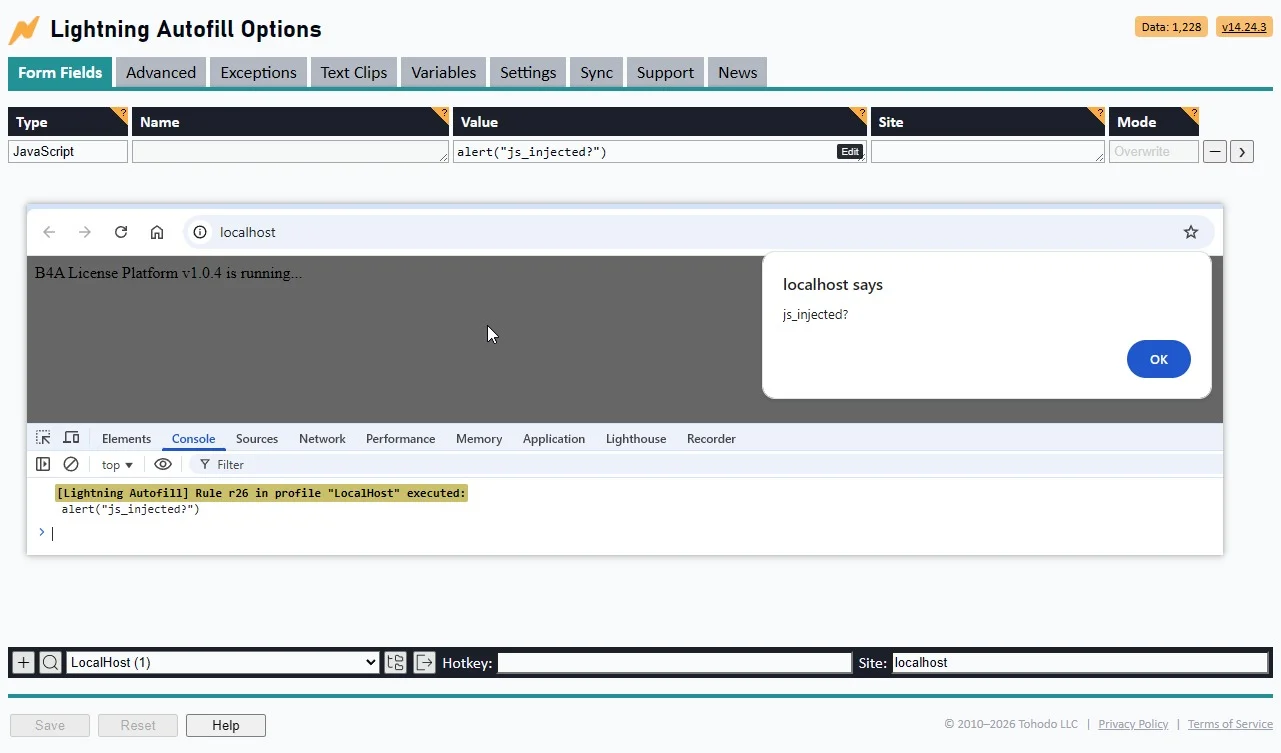Viewport: 1281px width, 753px height.
Task: Focus the empty Name field
Action: coord(290,151)
